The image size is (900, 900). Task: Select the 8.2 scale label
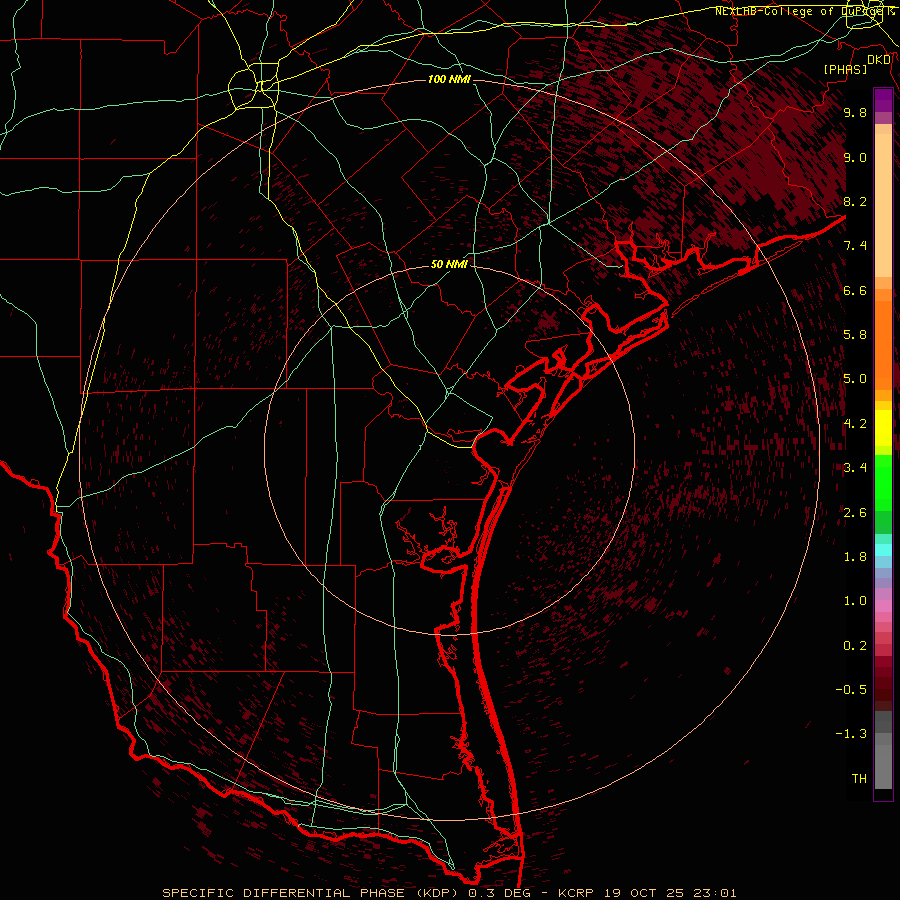point(855,201)
